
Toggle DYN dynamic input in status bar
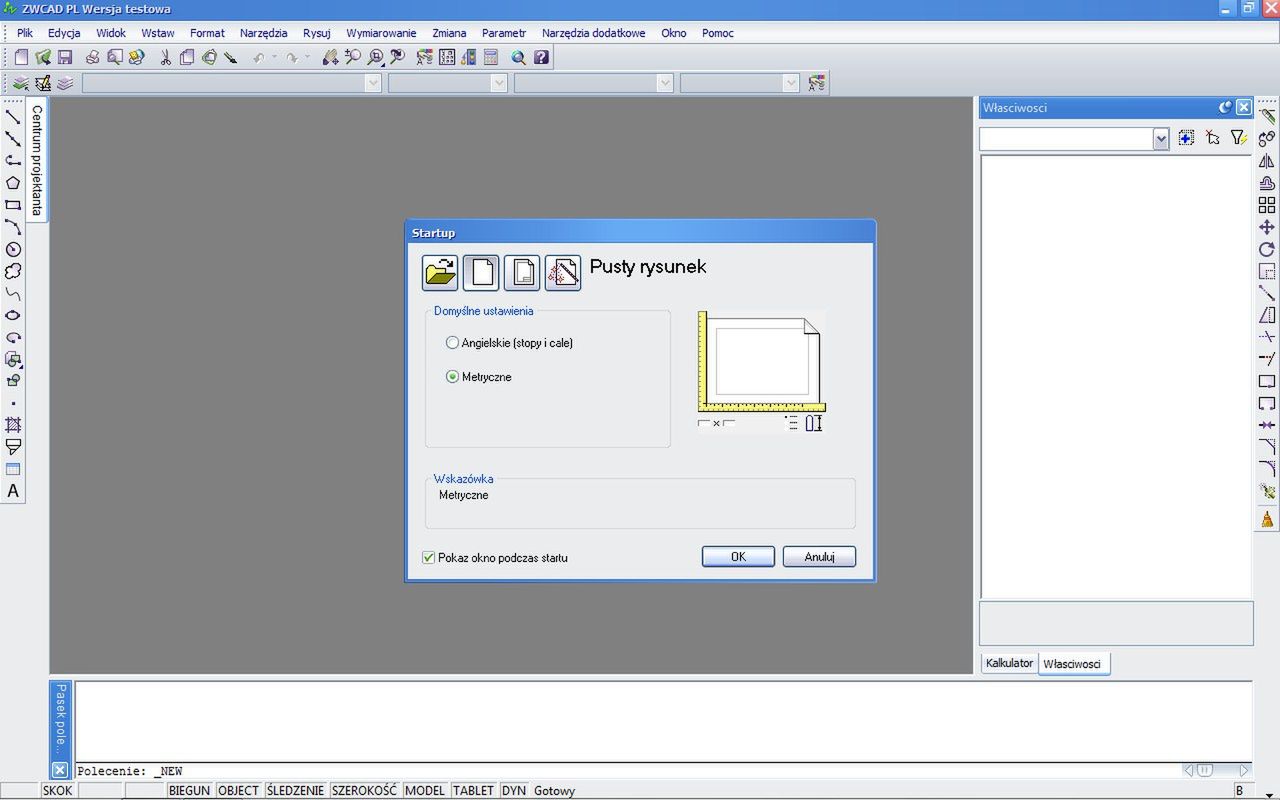click(514, 791)
